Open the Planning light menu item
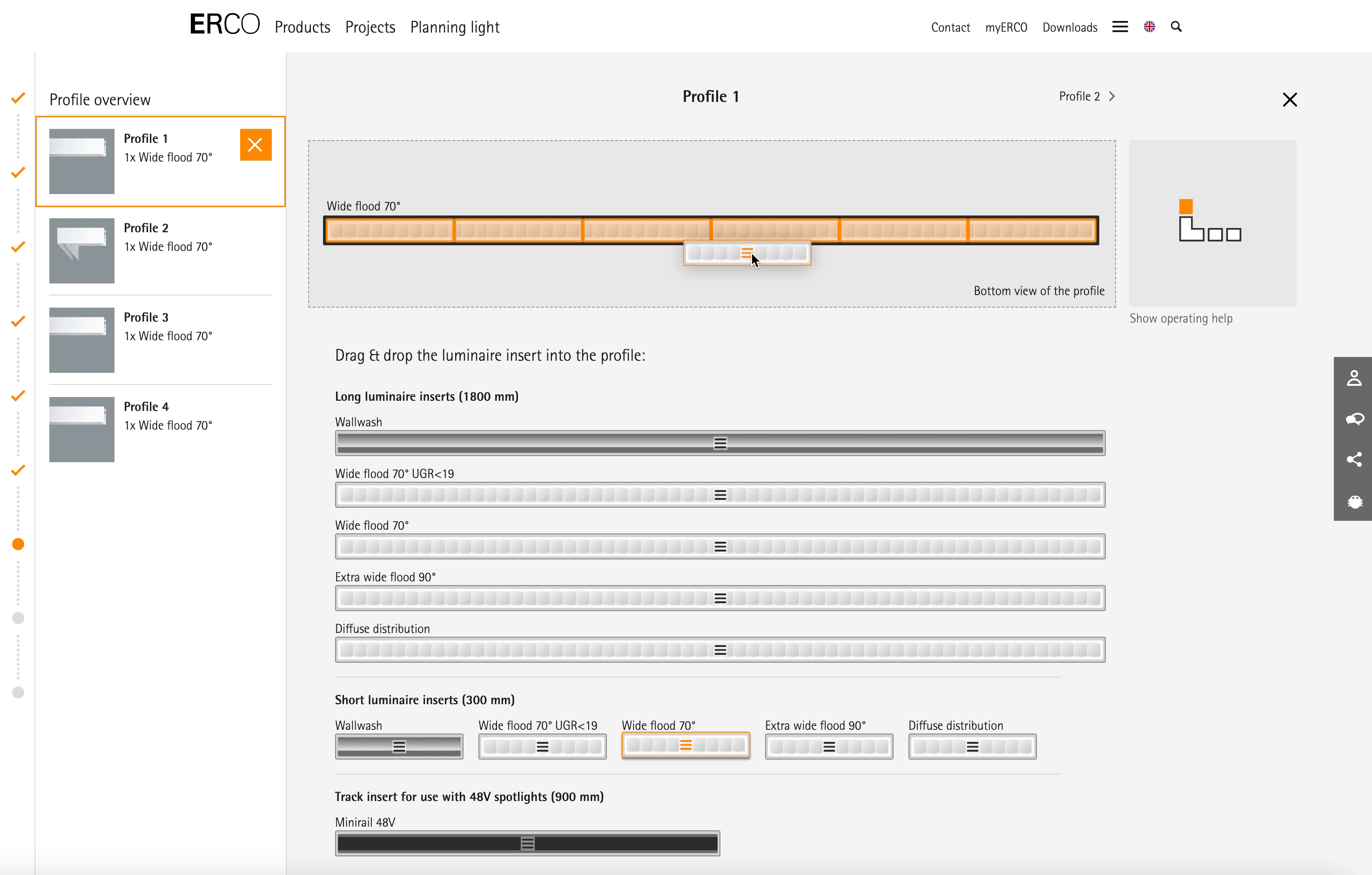The height and width of the screenshot is (875, 1372). [454, 27]
